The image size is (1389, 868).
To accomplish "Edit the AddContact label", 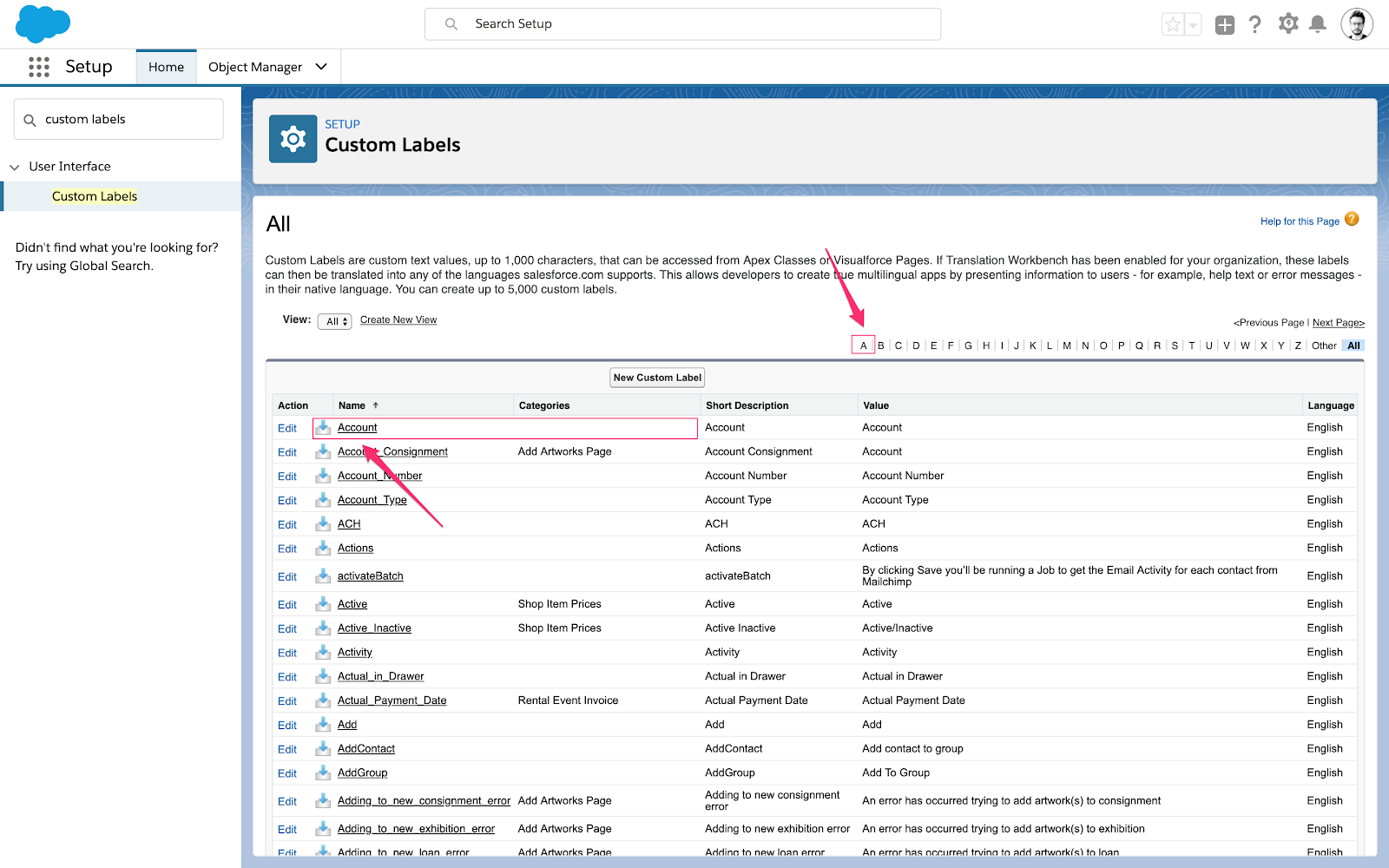I will tap(287, 749).
